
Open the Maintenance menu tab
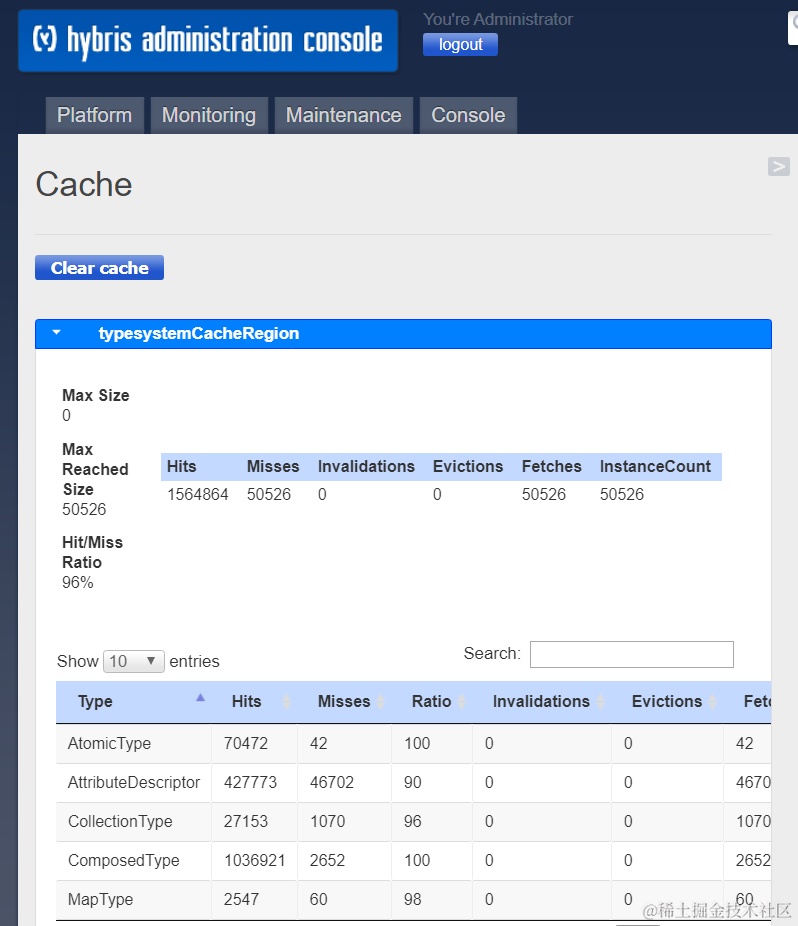click(344, 115)
